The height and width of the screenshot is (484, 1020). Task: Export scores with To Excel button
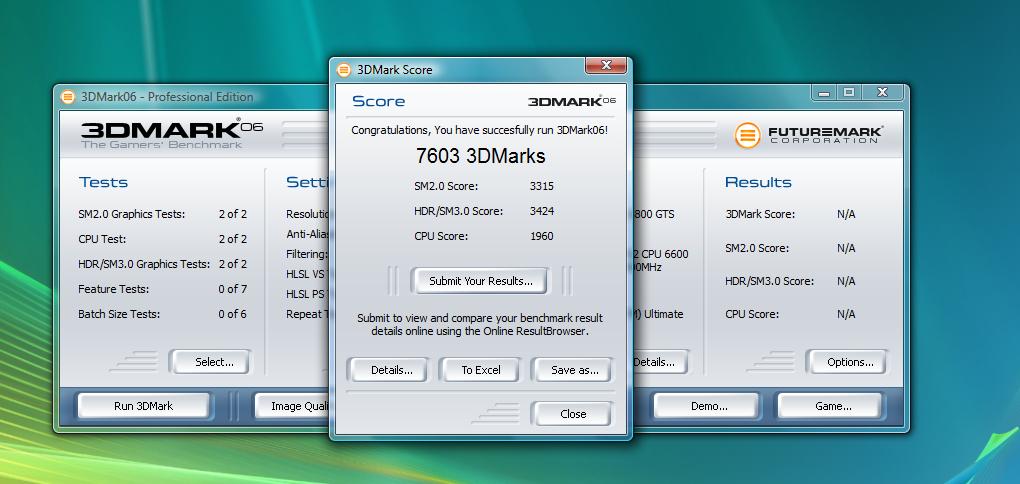click(481, 370)
